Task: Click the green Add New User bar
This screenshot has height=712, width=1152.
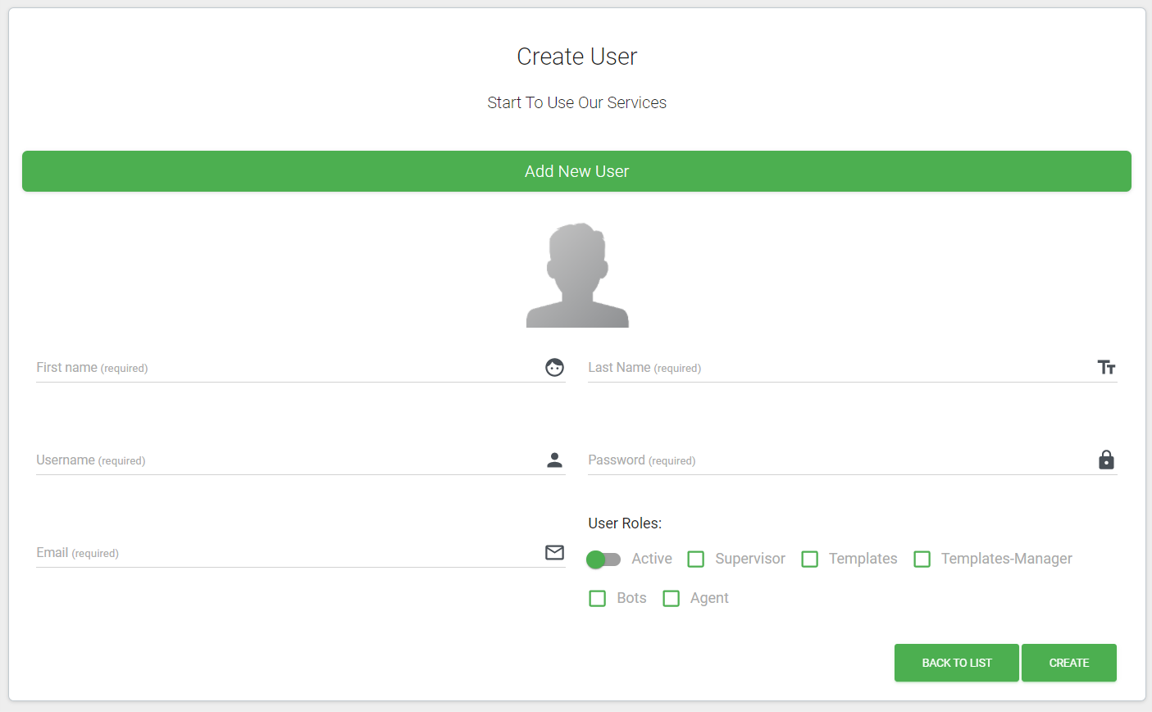Action: point(576,171)
